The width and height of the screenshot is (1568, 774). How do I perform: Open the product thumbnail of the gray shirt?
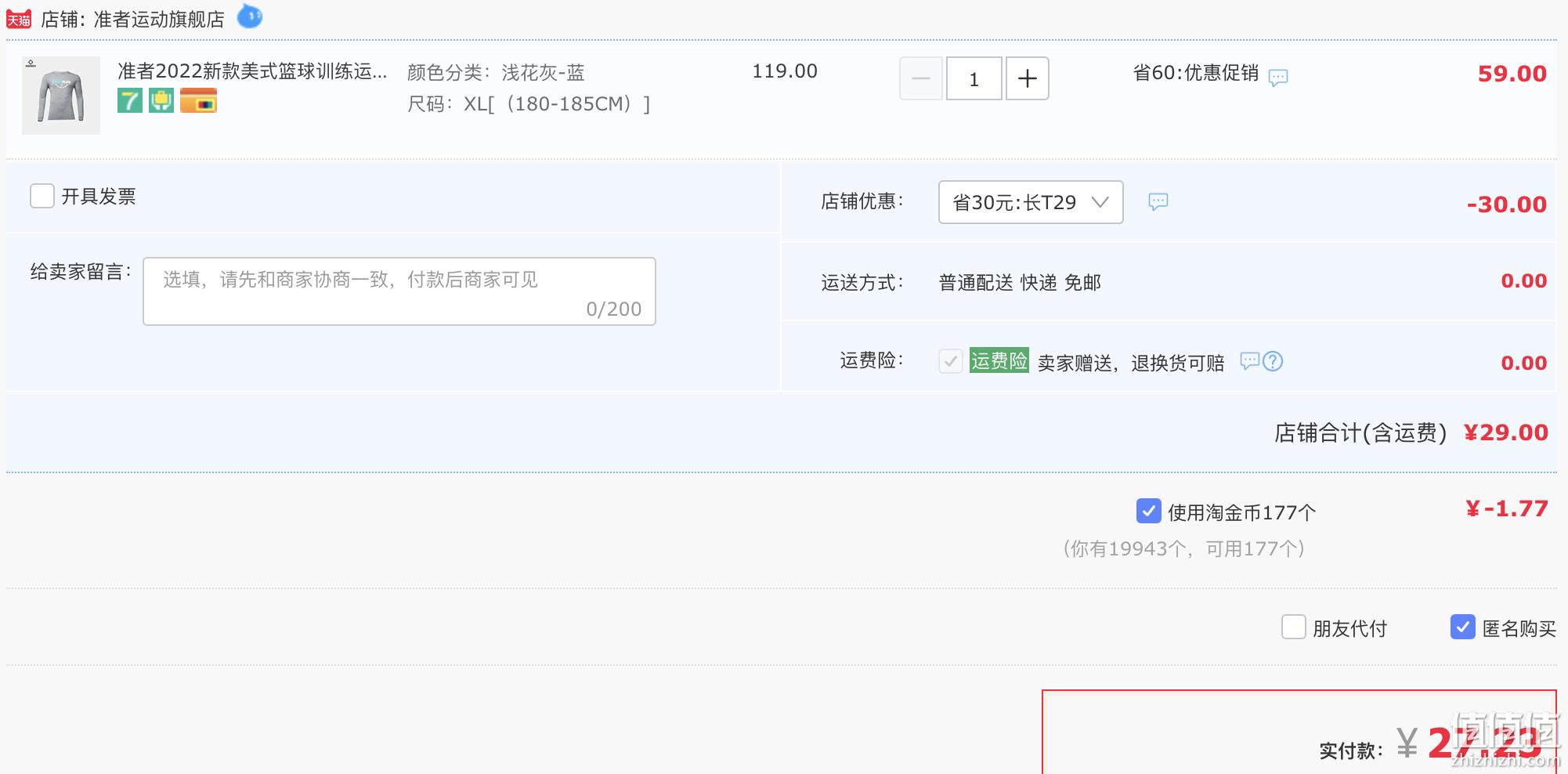61,96
